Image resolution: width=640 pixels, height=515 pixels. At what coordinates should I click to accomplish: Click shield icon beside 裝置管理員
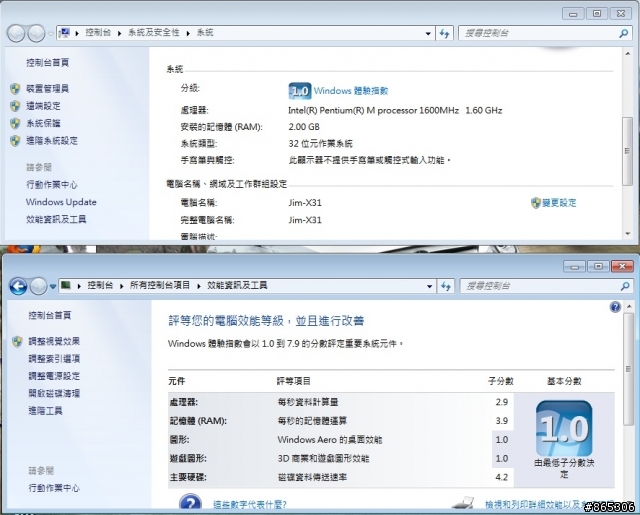pos(15,89)
